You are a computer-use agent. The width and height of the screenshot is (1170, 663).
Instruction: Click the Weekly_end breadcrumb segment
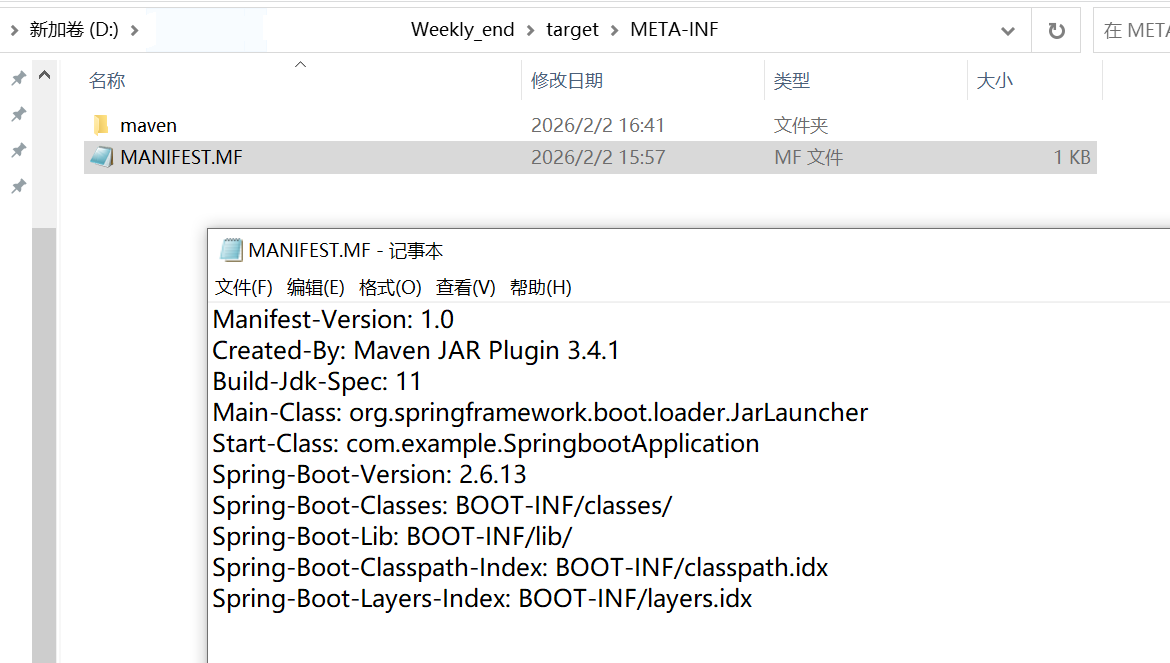(x=463, y=30)
